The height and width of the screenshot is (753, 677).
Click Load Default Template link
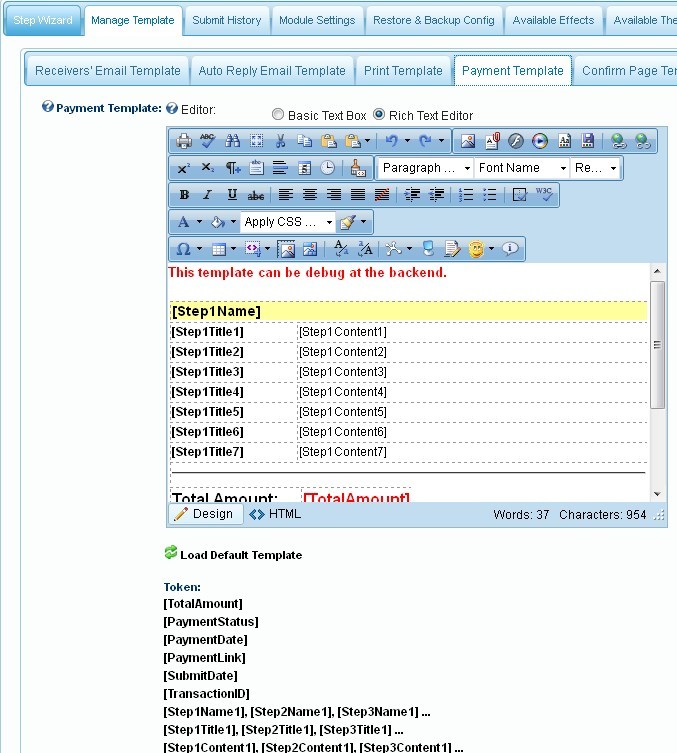point(241,555)
